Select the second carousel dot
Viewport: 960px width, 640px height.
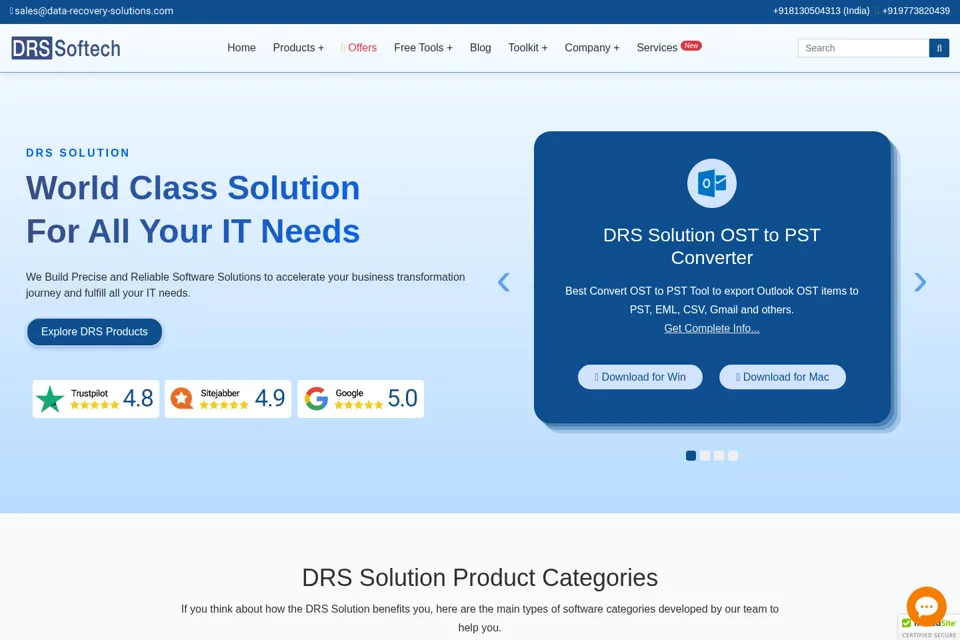click(705, 456)
